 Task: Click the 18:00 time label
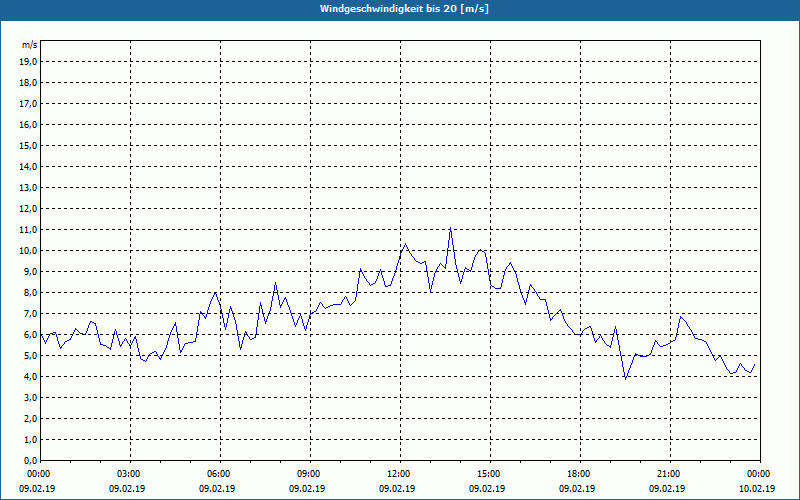click(x=581, y=474)
